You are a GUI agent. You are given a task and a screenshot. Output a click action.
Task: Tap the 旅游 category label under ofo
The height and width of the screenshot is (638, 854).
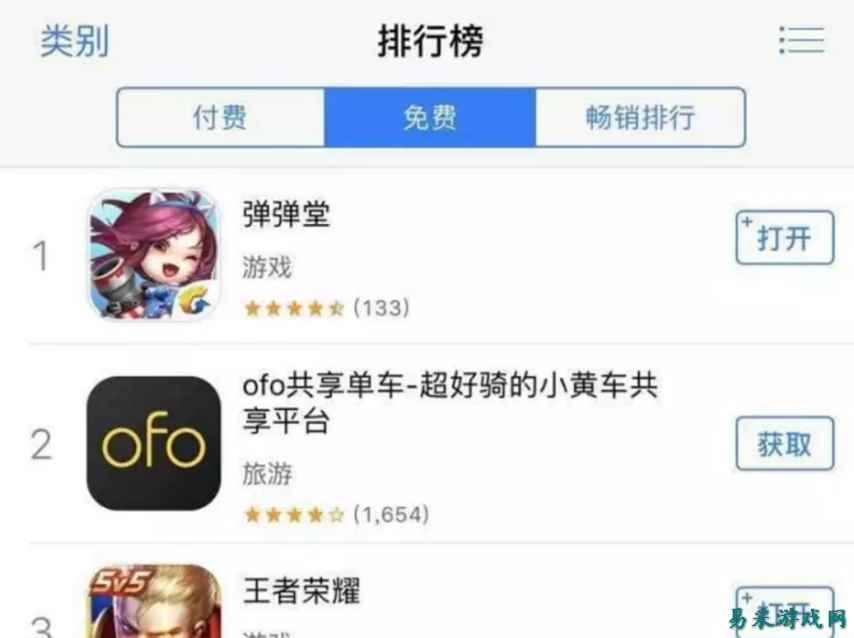[267, 473]
